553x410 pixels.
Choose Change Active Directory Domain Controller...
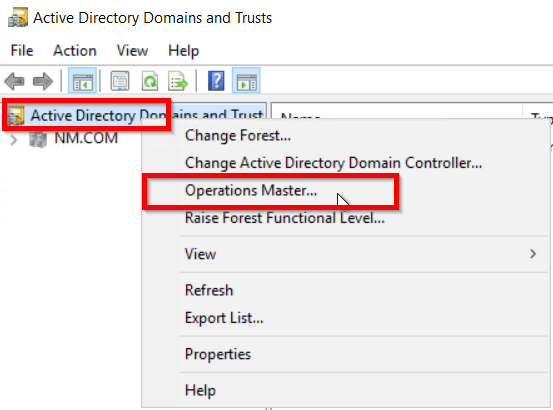(x=346, y=163)
